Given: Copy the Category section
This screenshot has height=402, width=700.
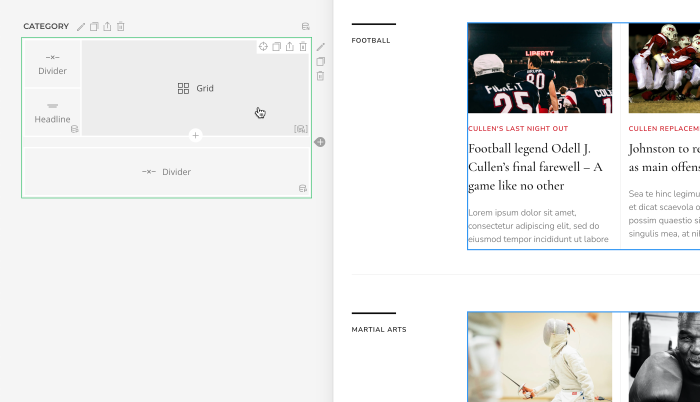Looking at the screenshot, I should 94,27.
